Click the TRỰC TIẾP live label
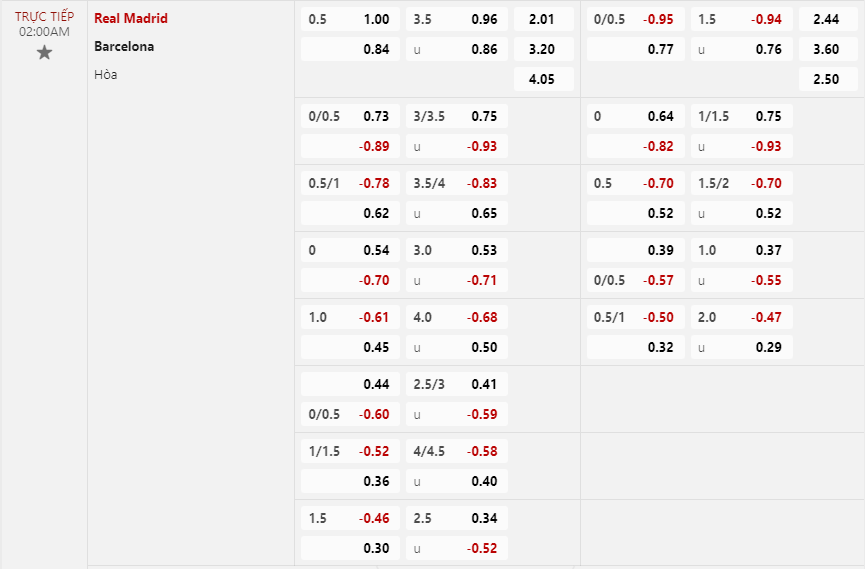This screenshot has height=569, width=865. point(44,16)
